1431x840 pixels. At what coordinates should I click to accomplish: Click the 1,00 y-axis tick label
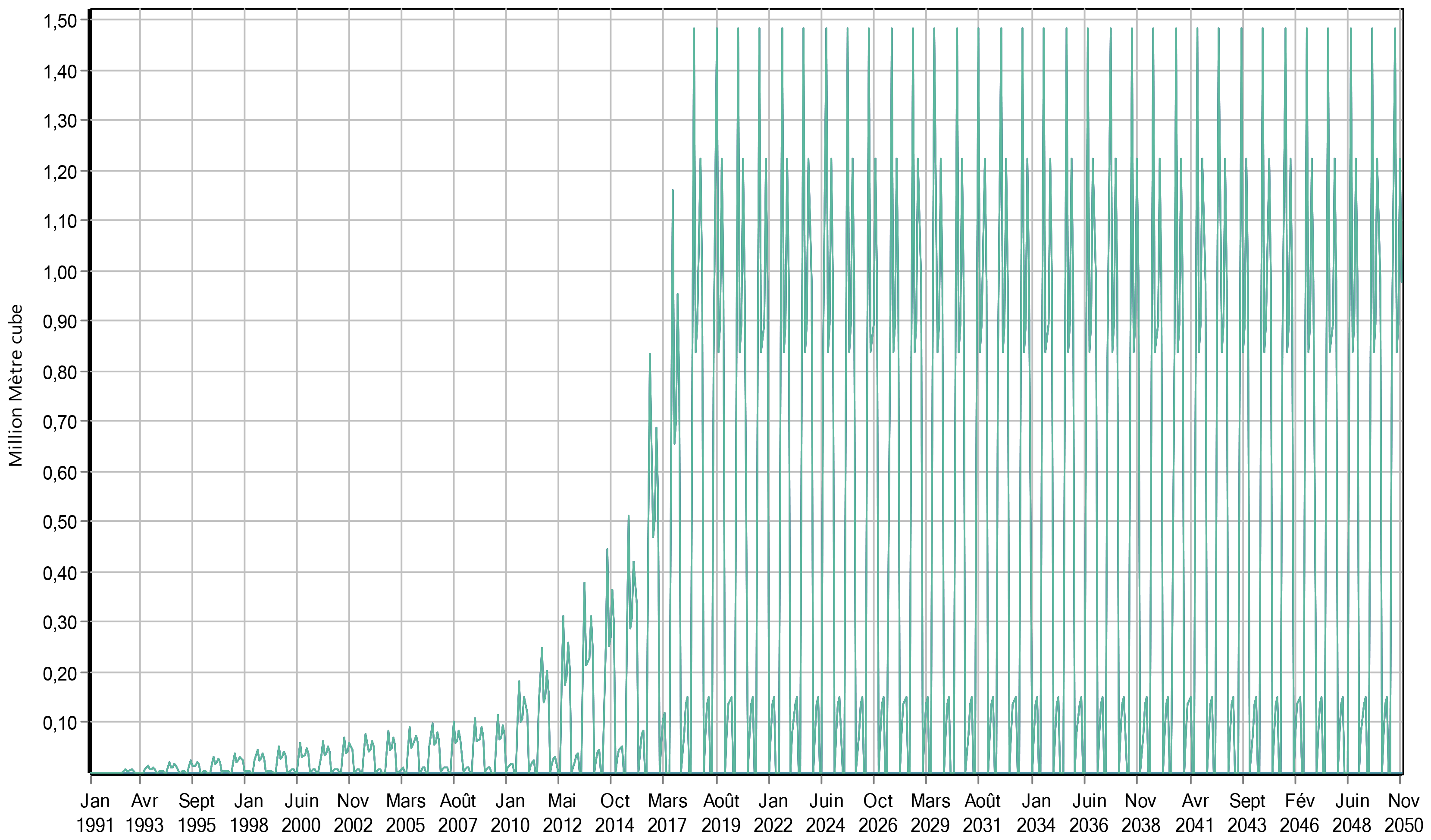(x=59, y=272)
